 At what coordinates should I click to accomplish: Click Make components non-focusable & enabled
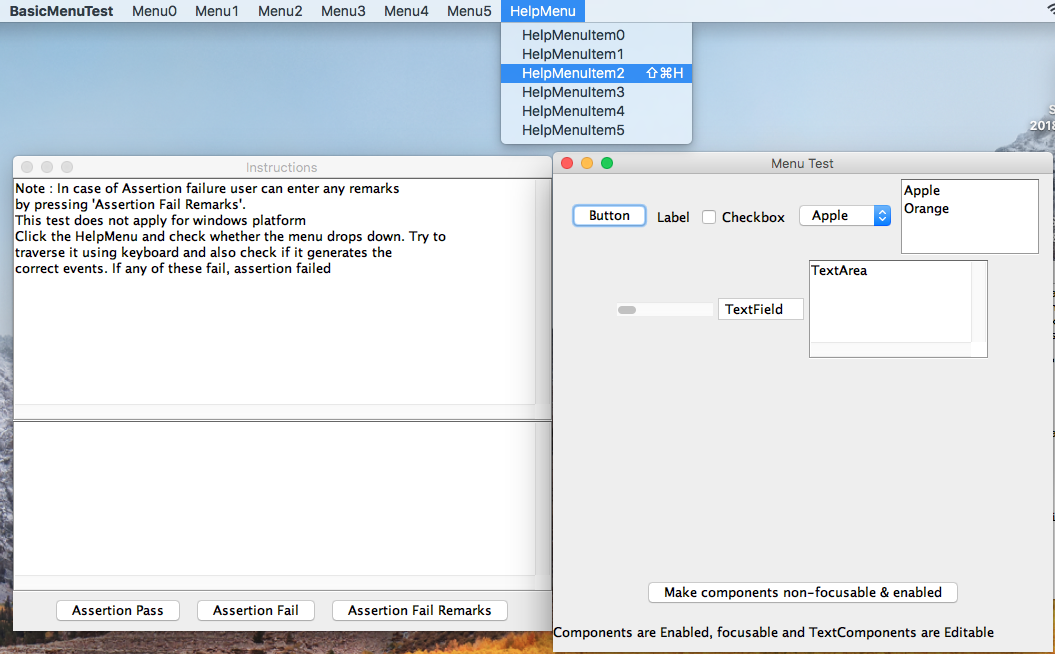click(x=802, y=592)
